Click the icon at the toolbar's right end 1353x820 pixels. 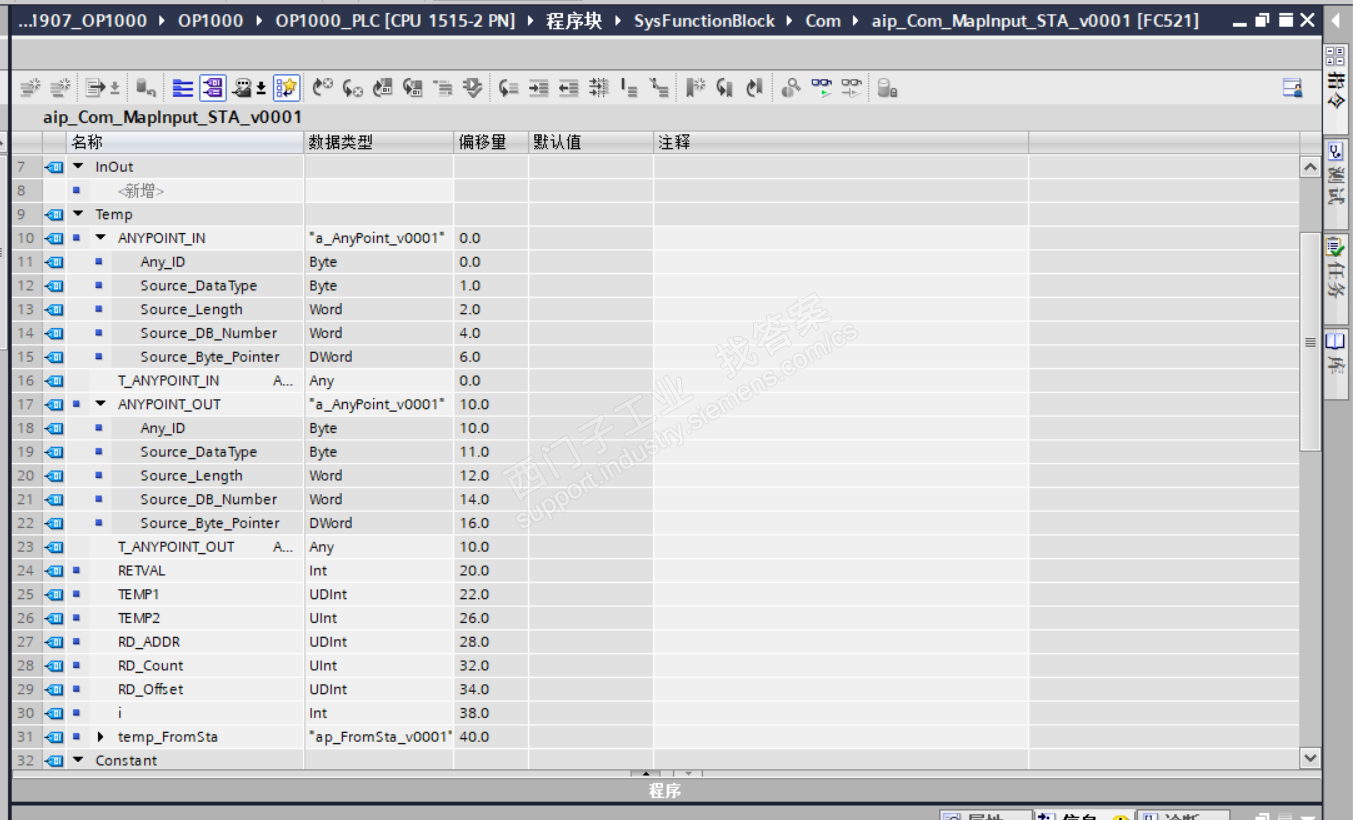coord(1293,88)
